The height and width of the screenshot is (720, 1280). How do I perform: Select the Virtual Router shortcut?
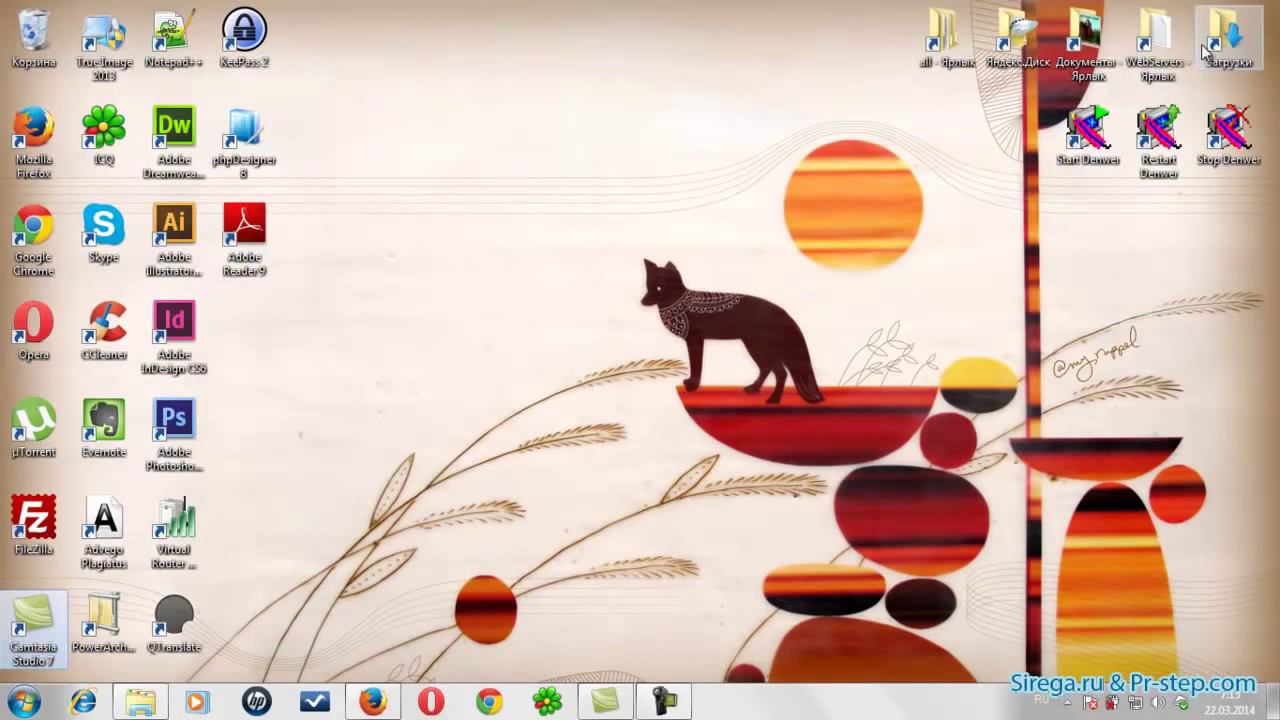[x=174, y=533]
